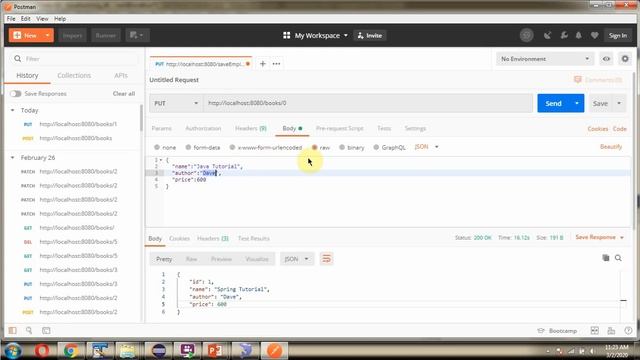640x360 pixels.
Task: Select the form-data body type
Action: tap(188, 147)
